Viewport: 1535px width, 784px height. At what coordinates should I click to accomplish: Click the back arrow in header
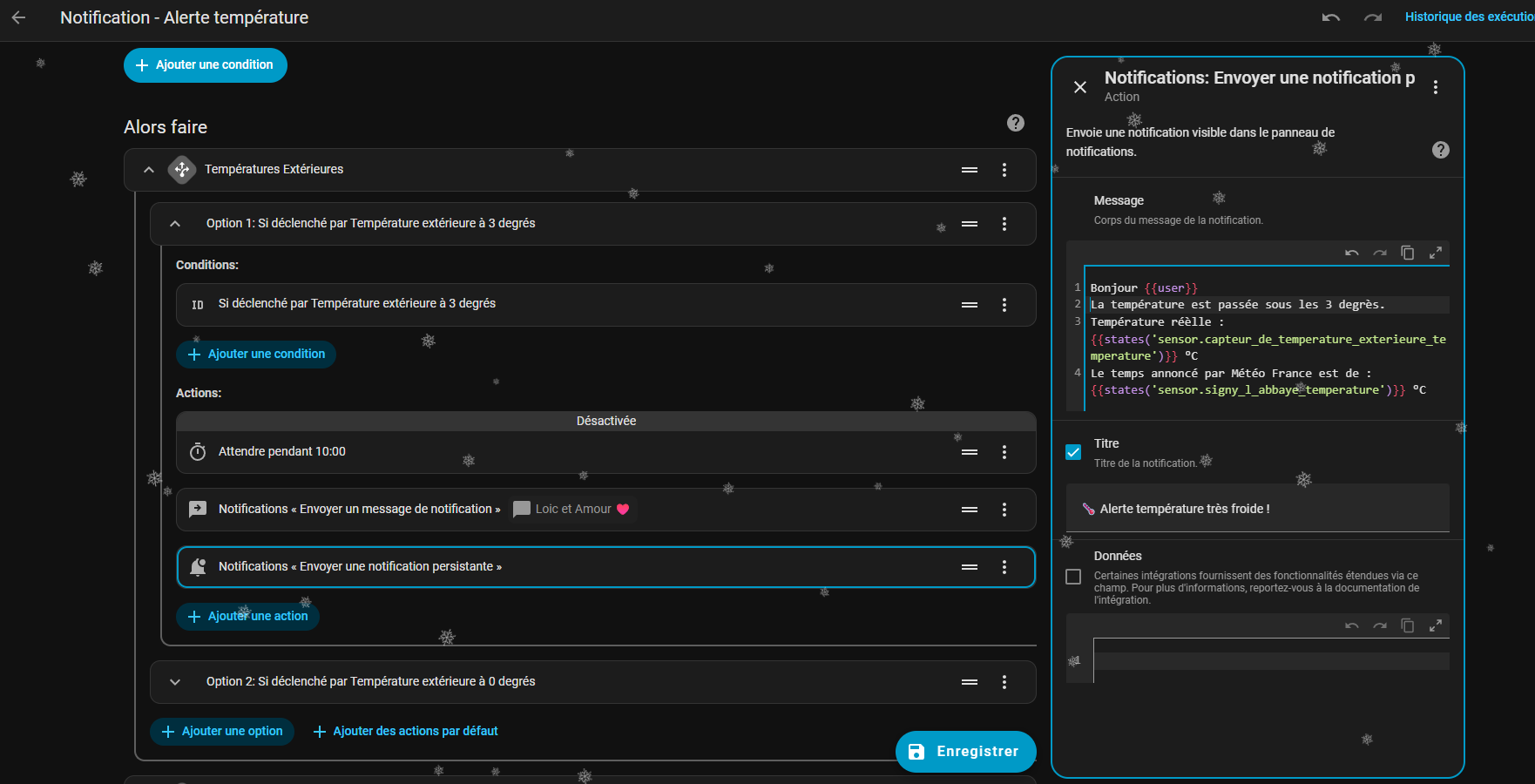tap(18, 17)
